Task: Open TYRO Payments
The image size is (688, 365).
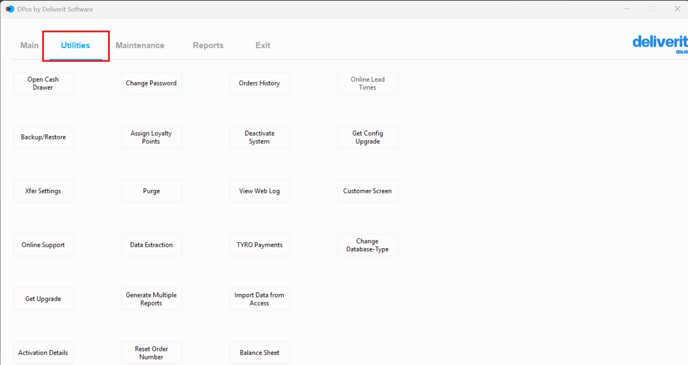Action: tap(260, 245)
